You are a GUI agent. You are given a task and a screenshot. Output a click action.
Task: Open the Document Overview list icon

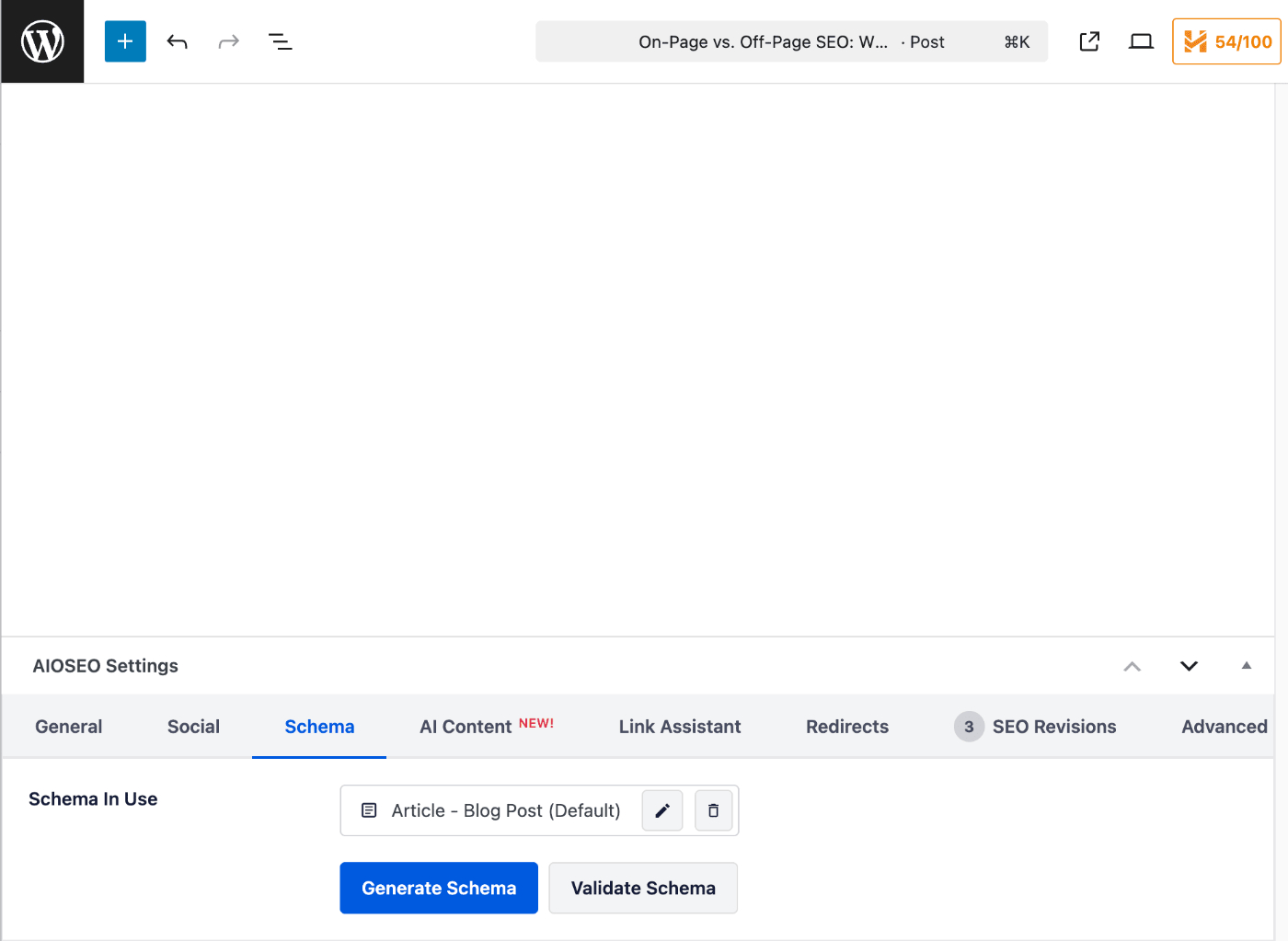point(280,41)
